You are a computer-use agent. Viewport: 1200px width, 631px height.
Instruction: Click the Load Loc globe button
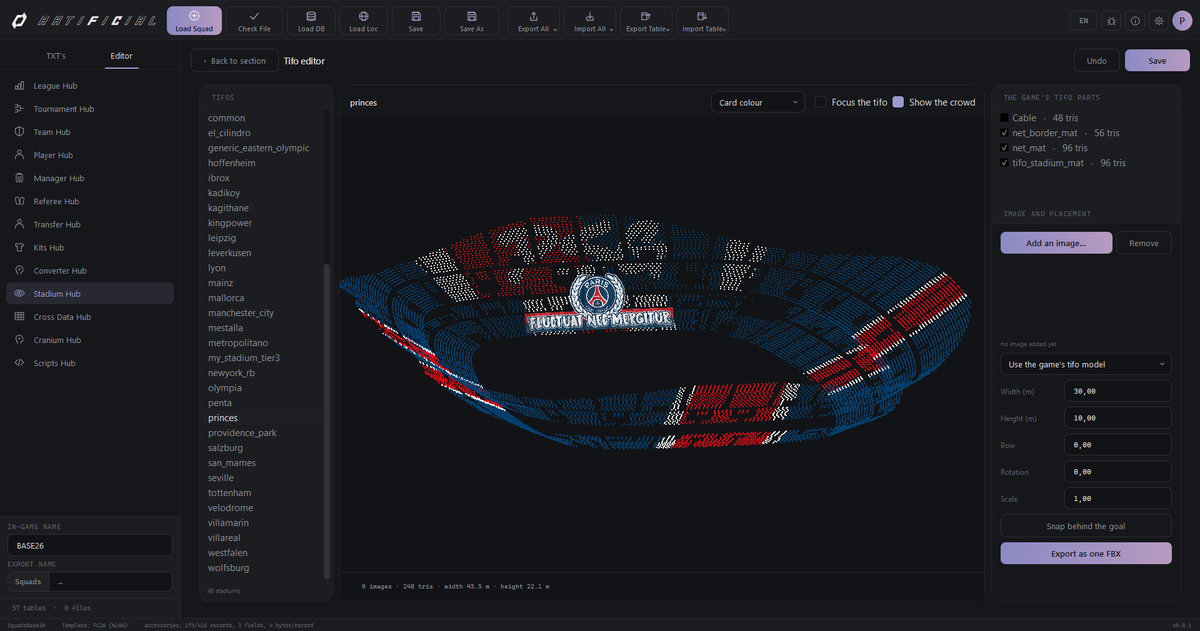(364, 21)
